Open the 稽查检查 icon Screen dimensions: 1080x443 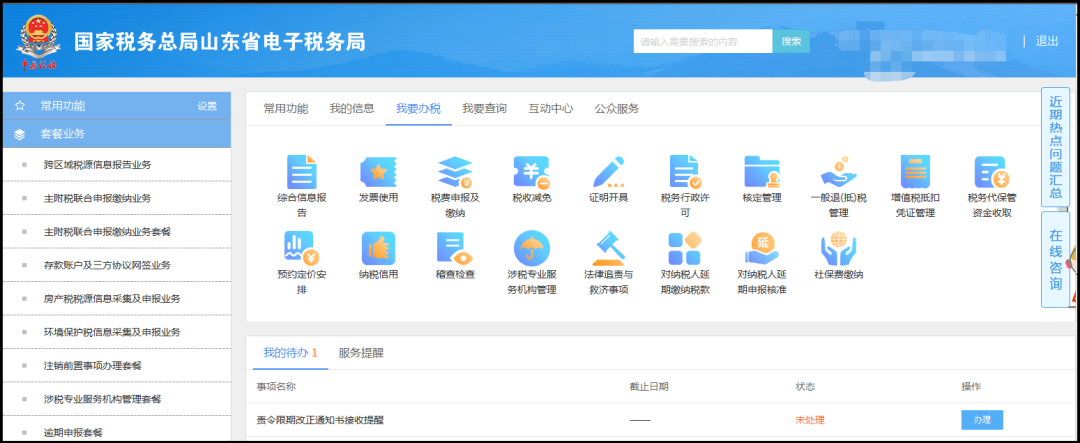[455, 249]
